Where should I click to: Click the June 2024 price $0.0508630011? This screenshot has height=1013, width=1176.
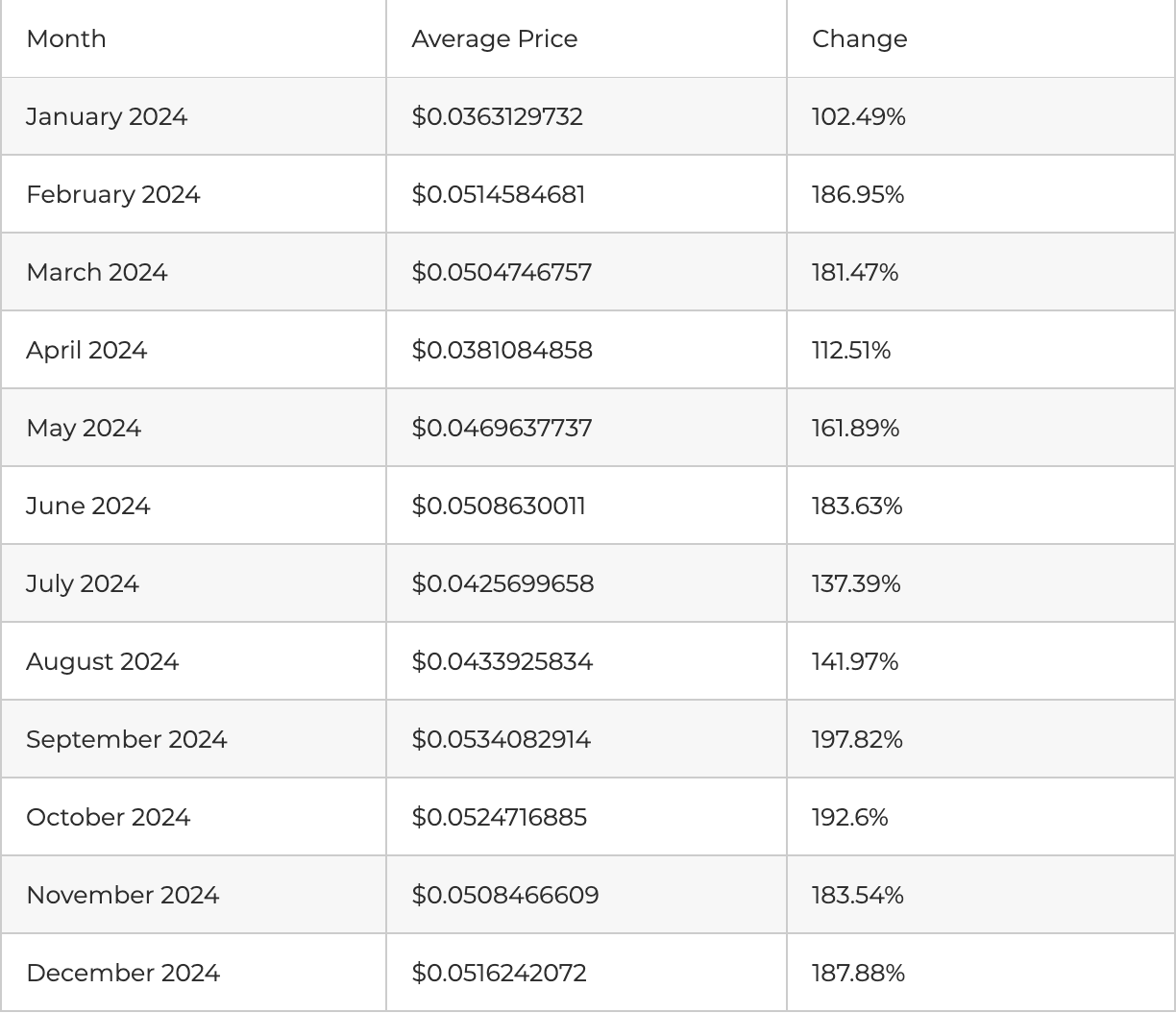(x=499, y=506)
